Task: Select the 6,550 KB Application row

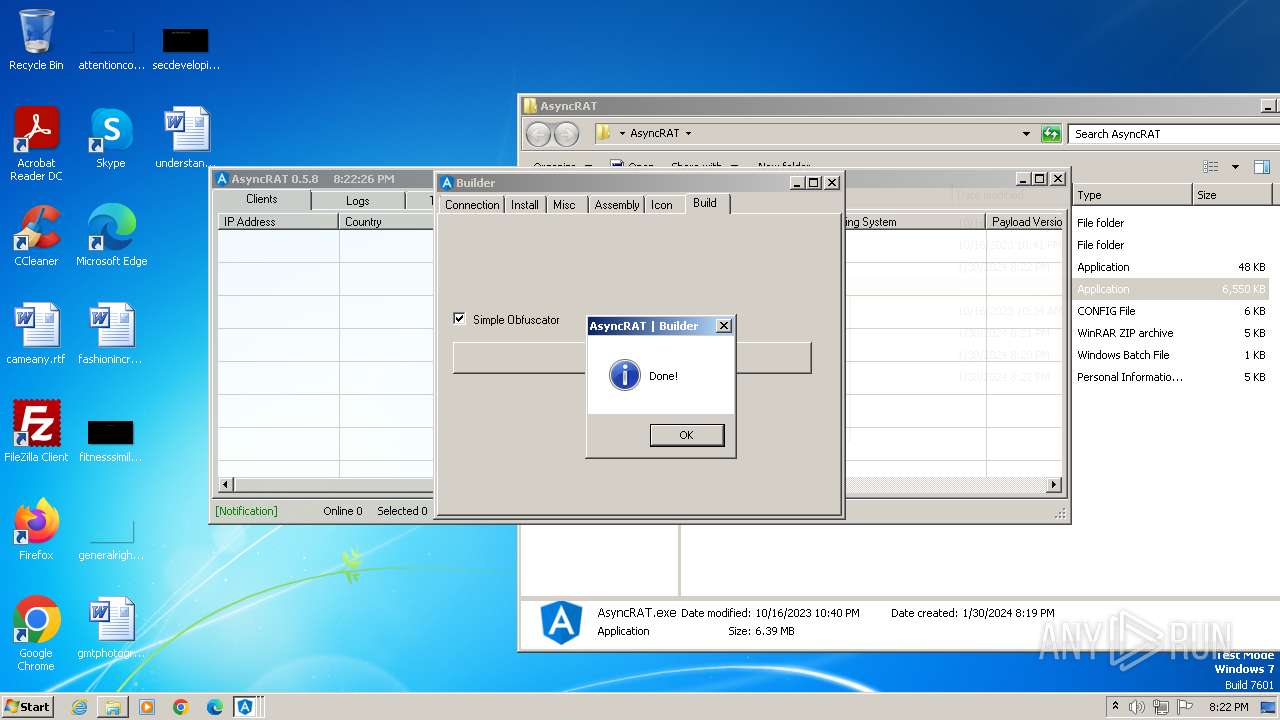Action: click(1172, 289)
